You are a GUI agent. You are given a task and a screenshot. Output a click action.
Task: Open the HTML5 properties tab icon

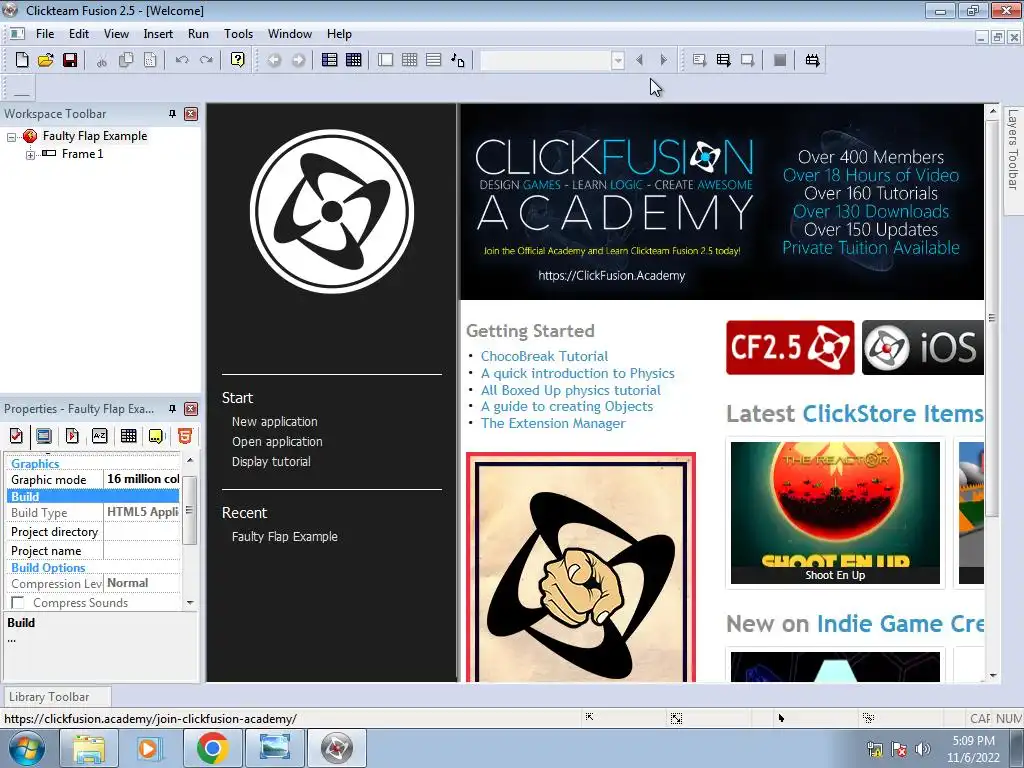click(x=185, y=436)
